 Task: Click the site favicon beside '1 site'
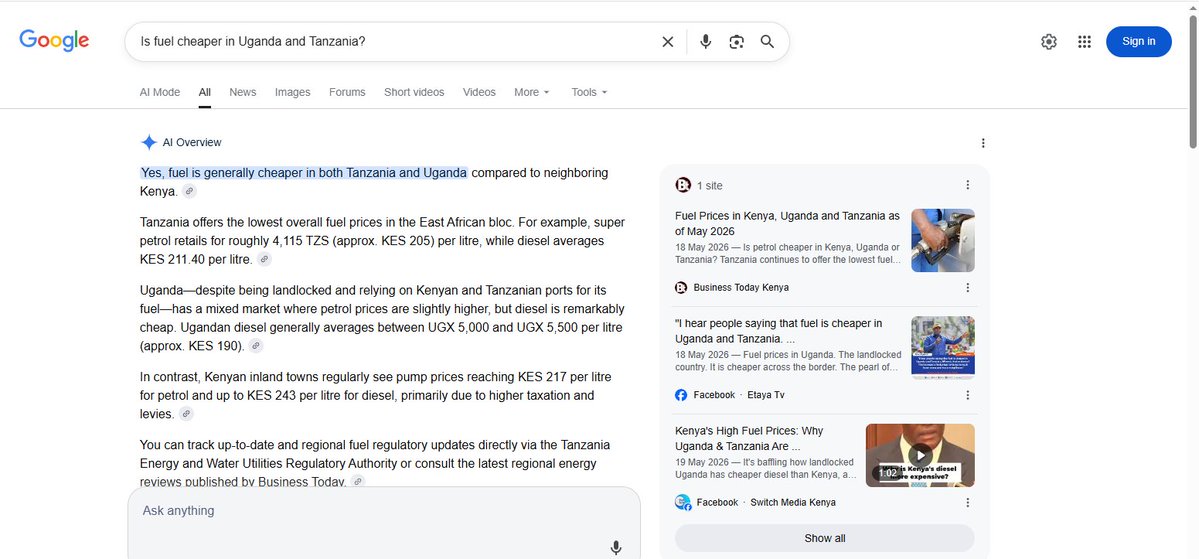coord(683,185)
